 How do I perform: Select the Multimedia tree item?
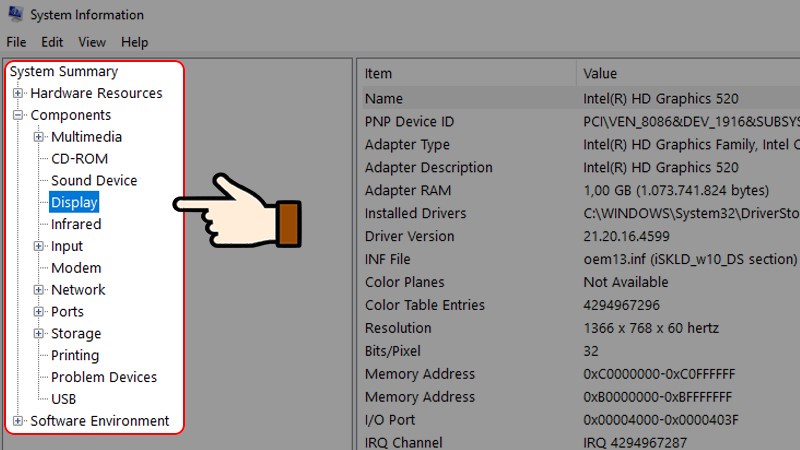pos(86,137)
